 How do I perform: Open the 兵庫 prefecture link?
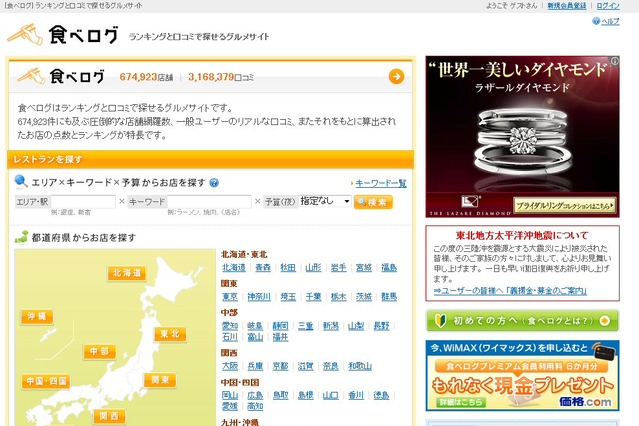[255, 366]
